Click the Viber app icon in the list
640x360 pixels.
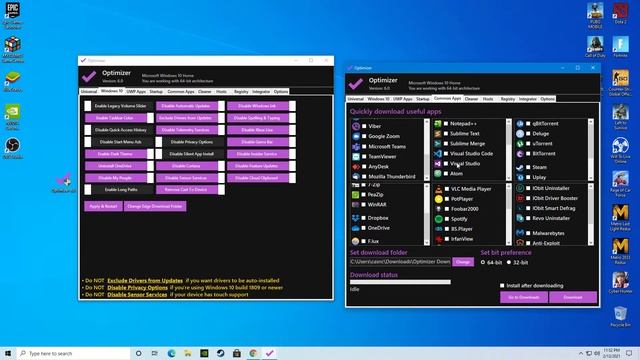pos(356,127)
